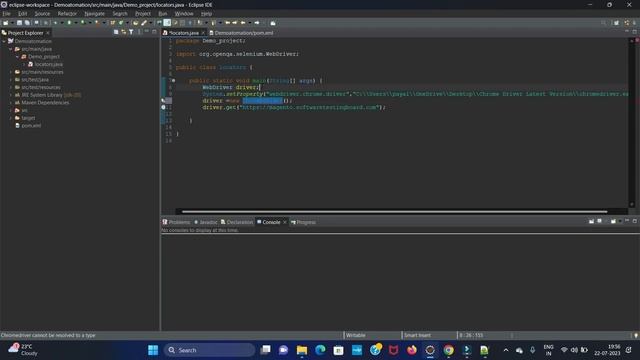Click the Open Type toolbar icon
The width and height of the screenshot is (640, 360).
[x=135, y=23]
